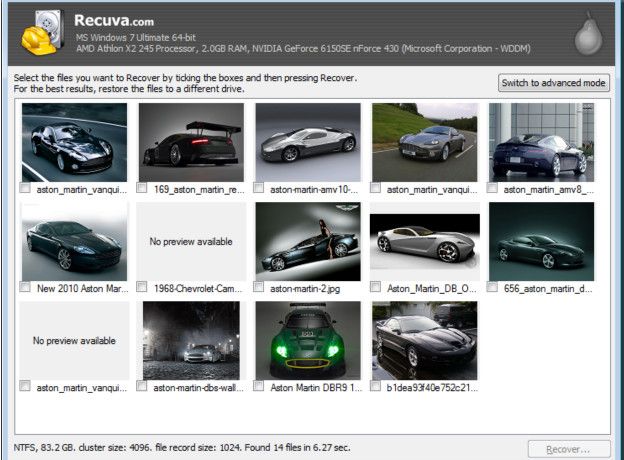Click file name aston-martin-2.jpg
The width and height of the screenshot is (624, 460).
(x=305, y=288)
